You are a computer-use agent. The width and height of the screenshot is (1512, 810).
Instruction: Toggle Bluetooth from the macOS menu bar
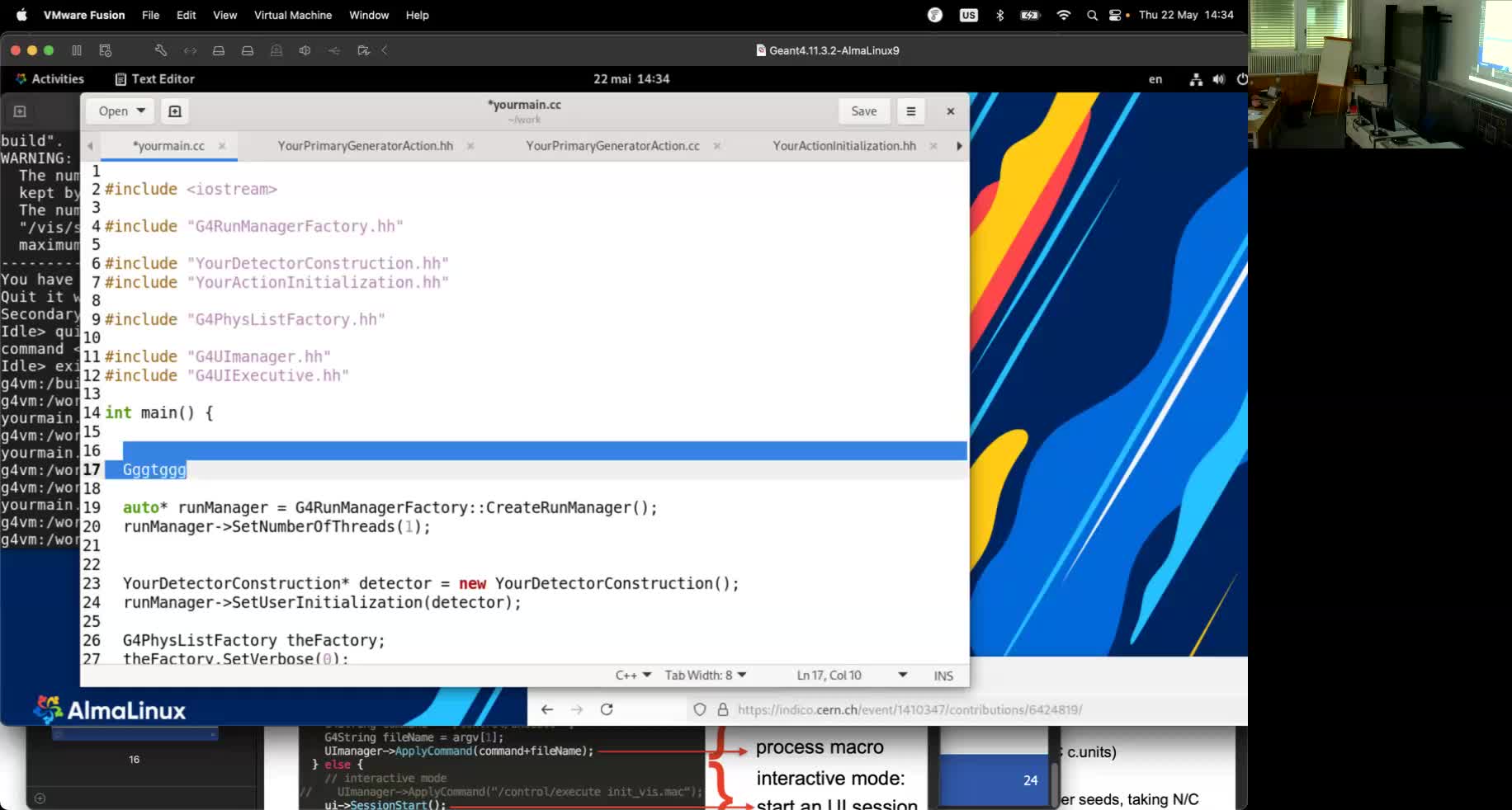1000,15
